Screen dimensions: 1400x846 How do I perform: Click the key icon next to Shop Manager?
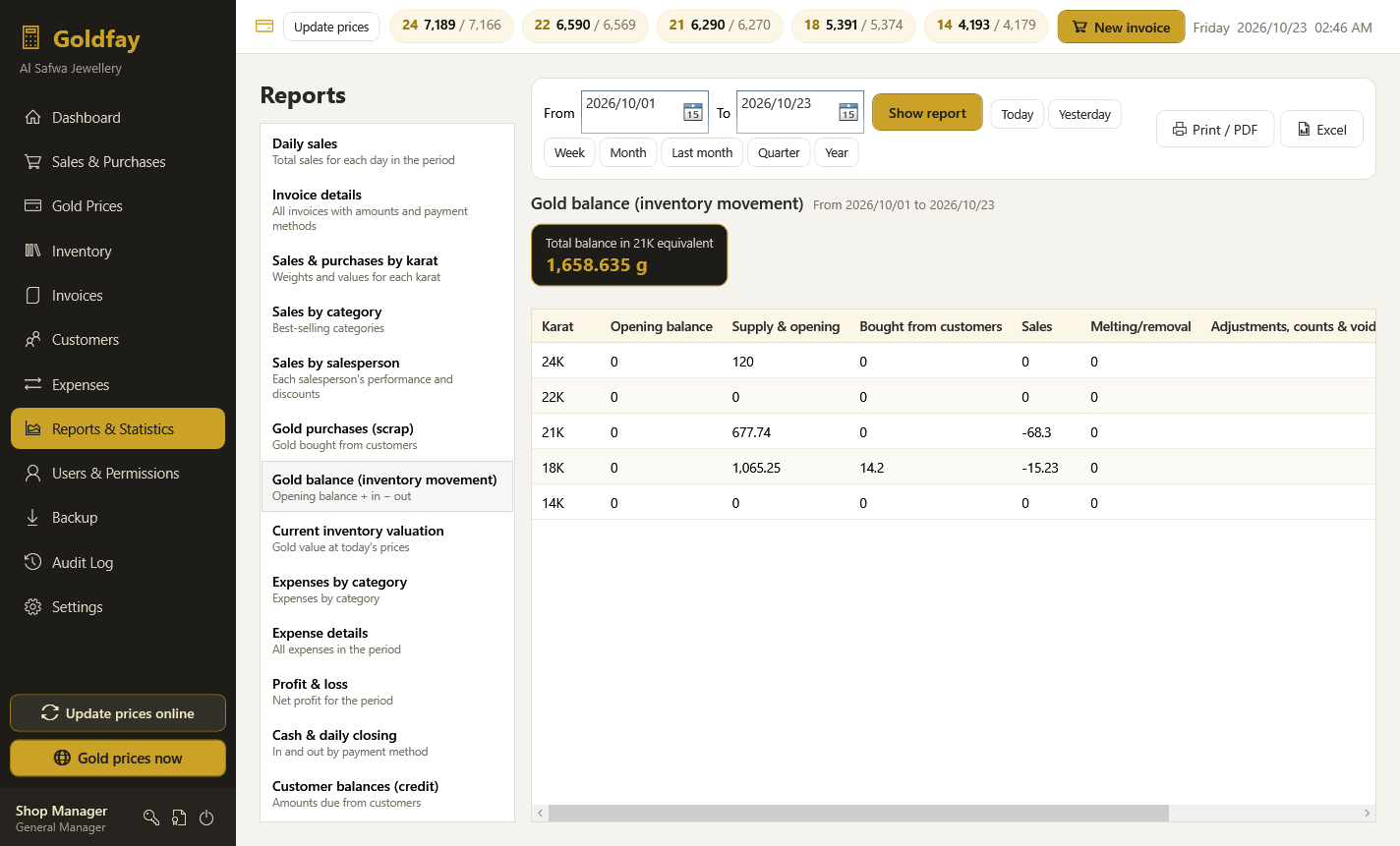click(151, 818)
